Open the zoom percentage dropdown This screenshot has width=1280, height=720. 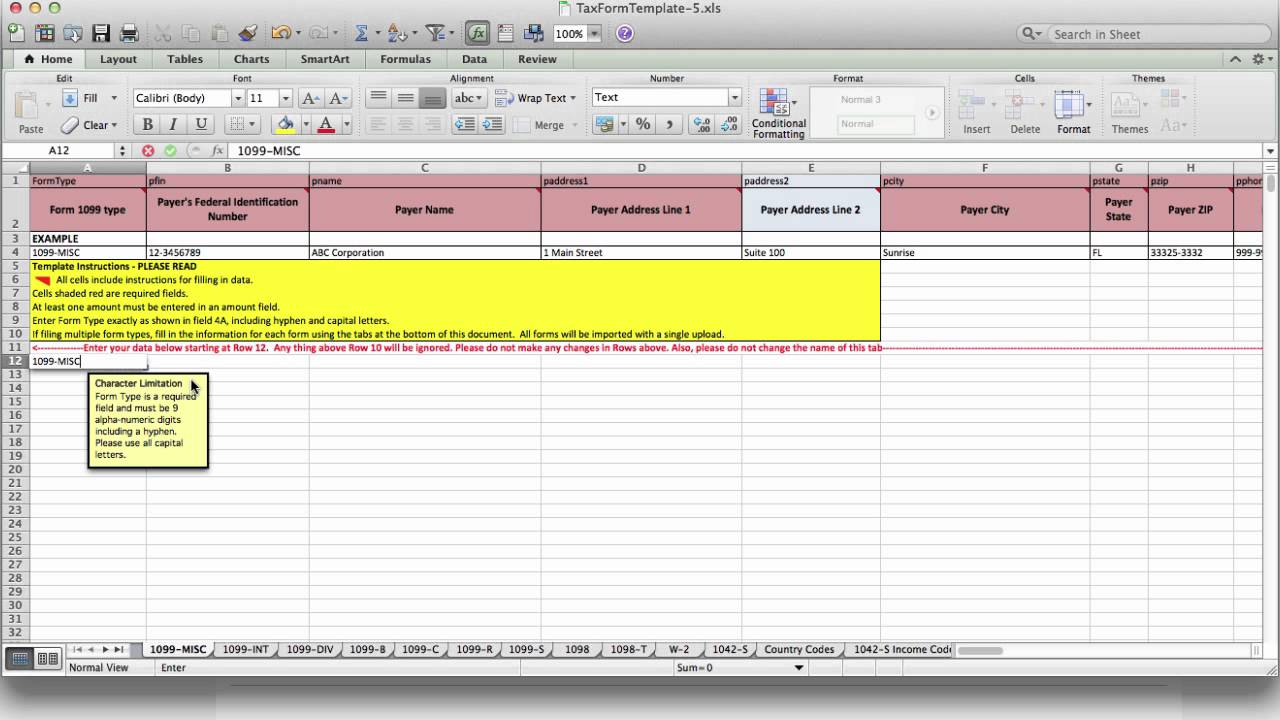click(x=595, y=34)
